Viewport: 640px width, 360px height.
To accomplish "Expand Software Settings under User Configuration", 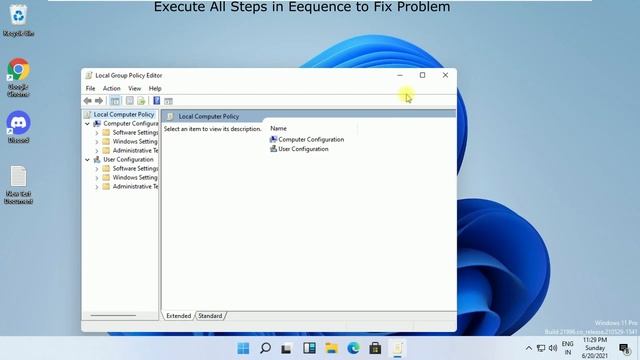I will (97, 169).
